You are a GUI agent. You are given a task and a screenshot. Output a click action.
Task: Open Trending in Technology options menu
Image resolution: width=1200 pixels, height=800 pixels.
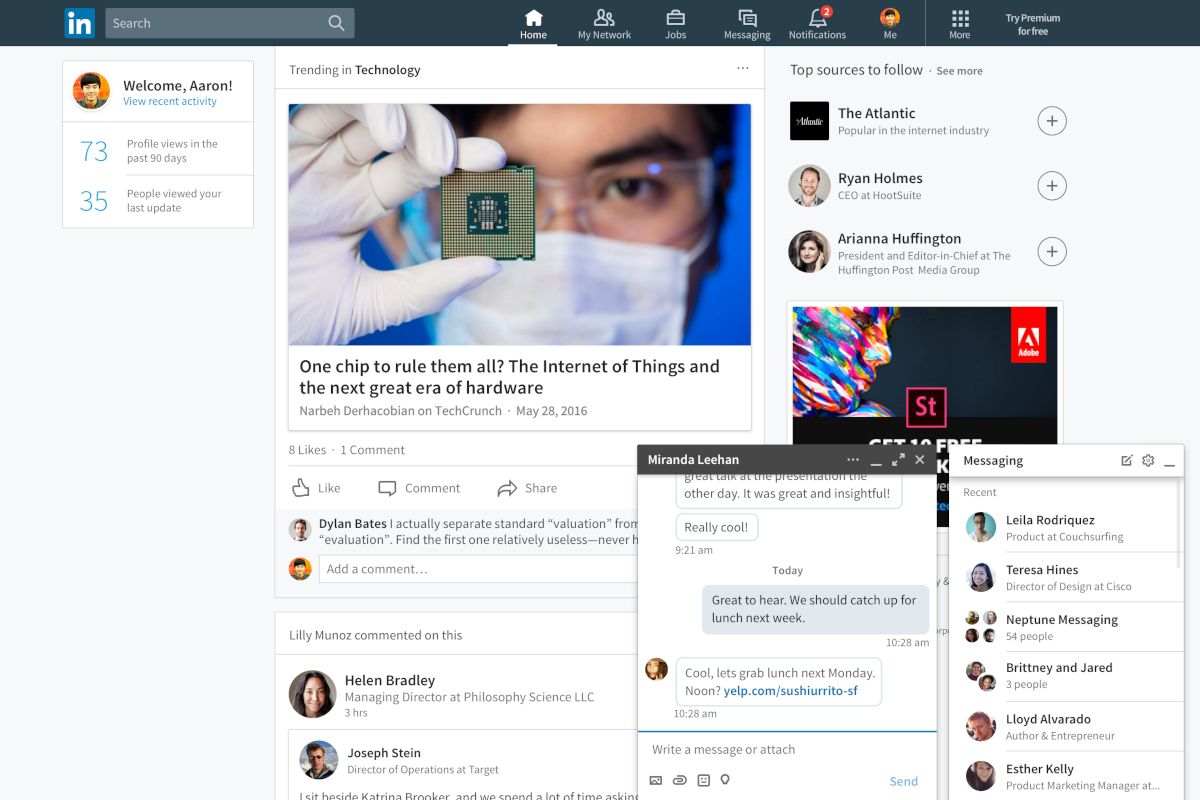[x=742, y=69]
